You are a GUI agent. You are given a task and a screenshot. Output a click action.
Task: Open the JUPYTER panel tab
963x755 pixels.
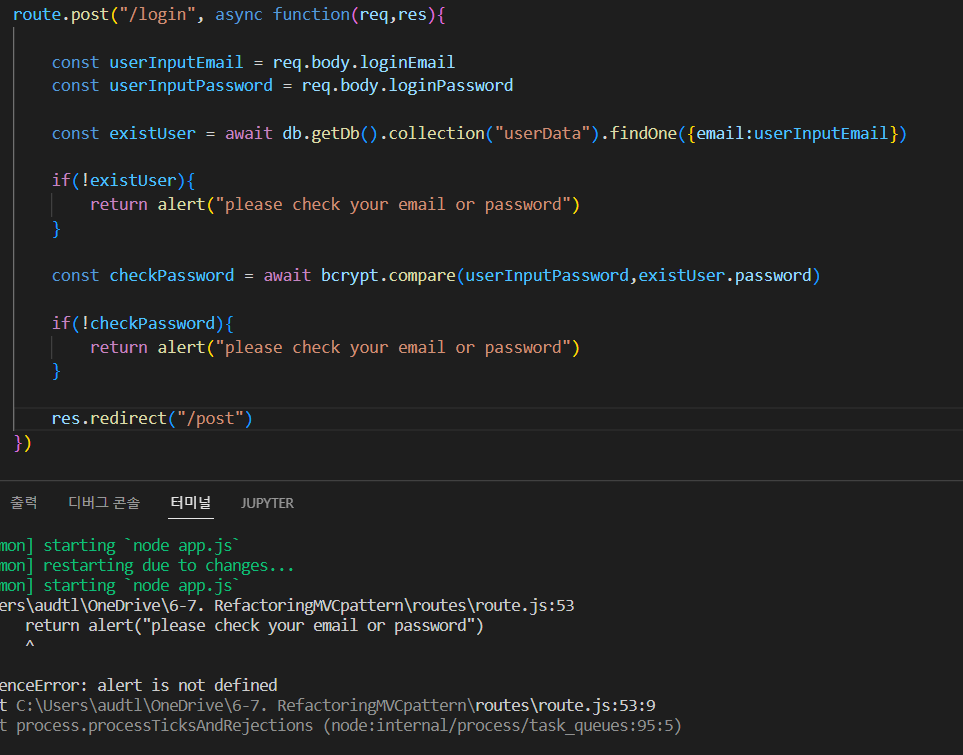click(267, 503)
